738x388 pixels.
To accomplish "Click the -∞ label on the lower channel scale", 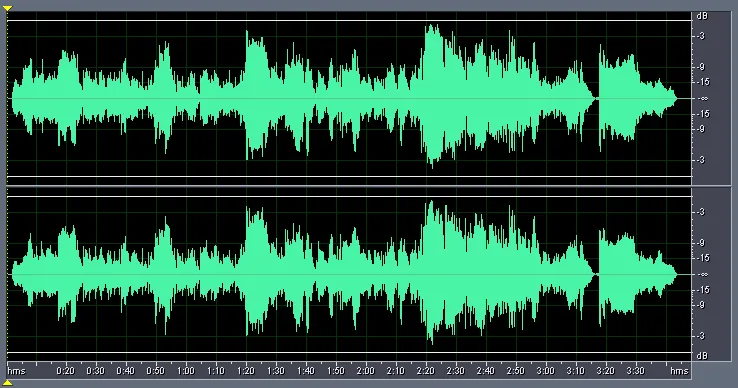I will [703, 275].
